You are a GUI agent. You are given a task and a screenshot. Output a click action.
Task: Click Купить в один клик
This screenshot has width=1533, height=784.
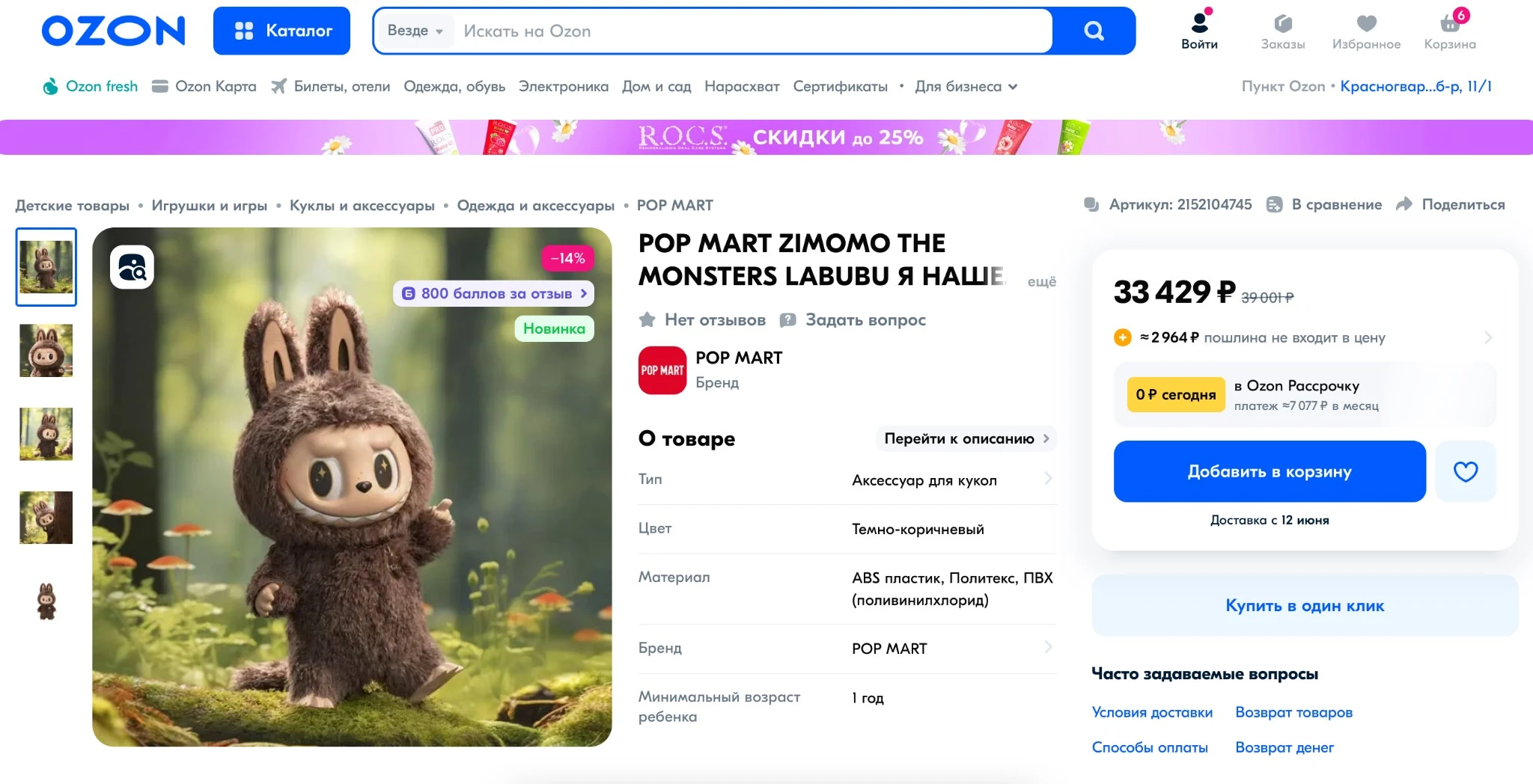[1305, 605]
